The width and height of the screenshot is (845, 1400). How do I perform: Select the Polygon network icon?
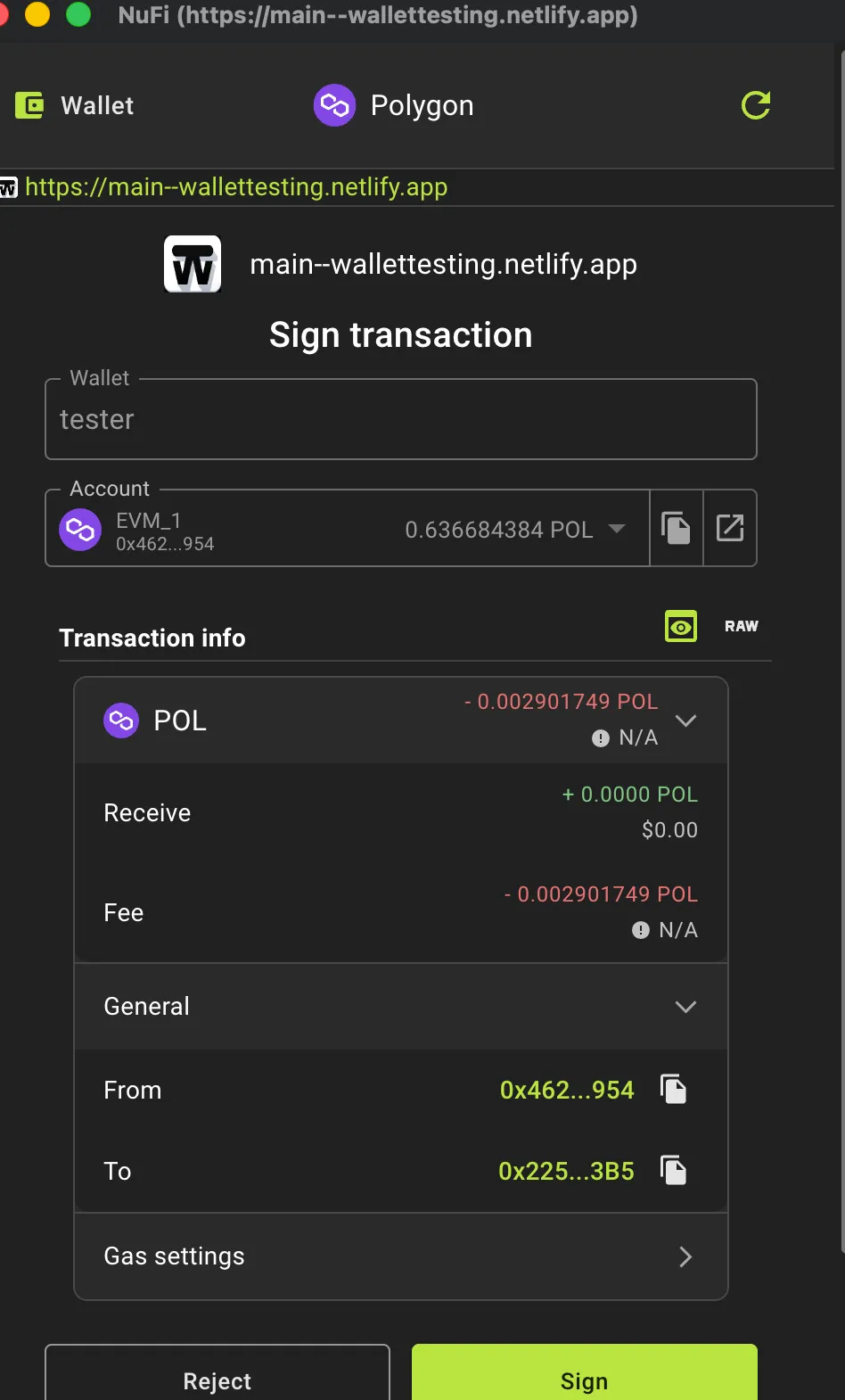click(334, 105)
